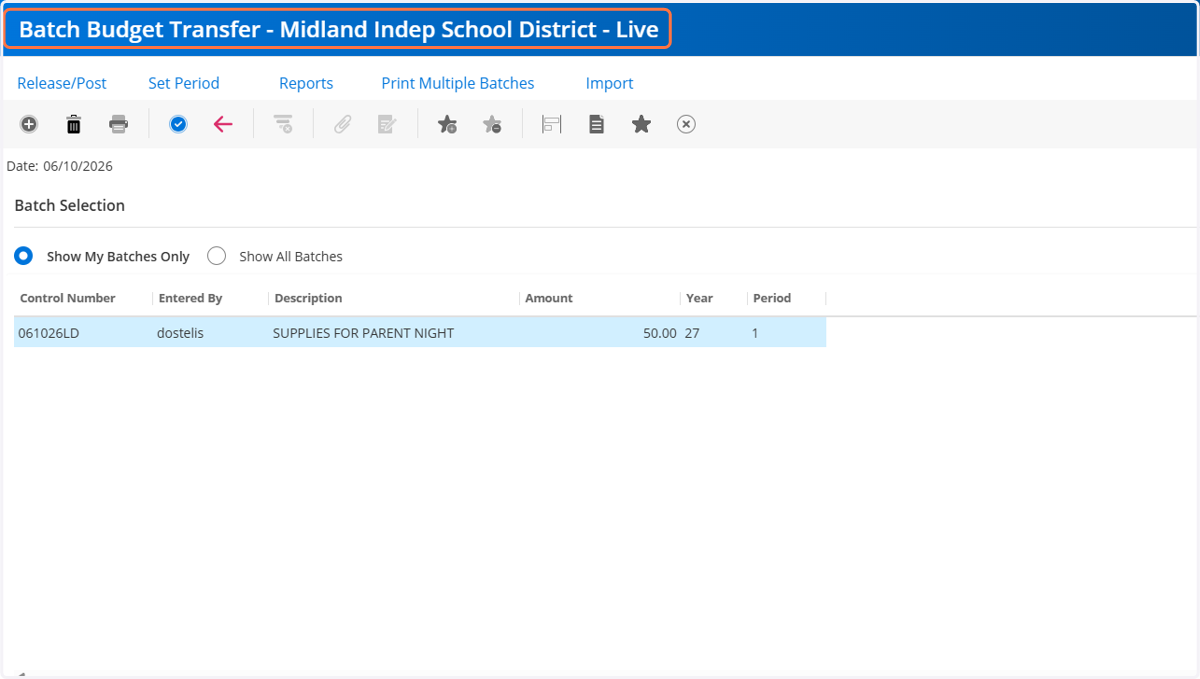
Task: Select Show My Batches Only radio button
Action: pyautogui.click(x=23, y=256)
